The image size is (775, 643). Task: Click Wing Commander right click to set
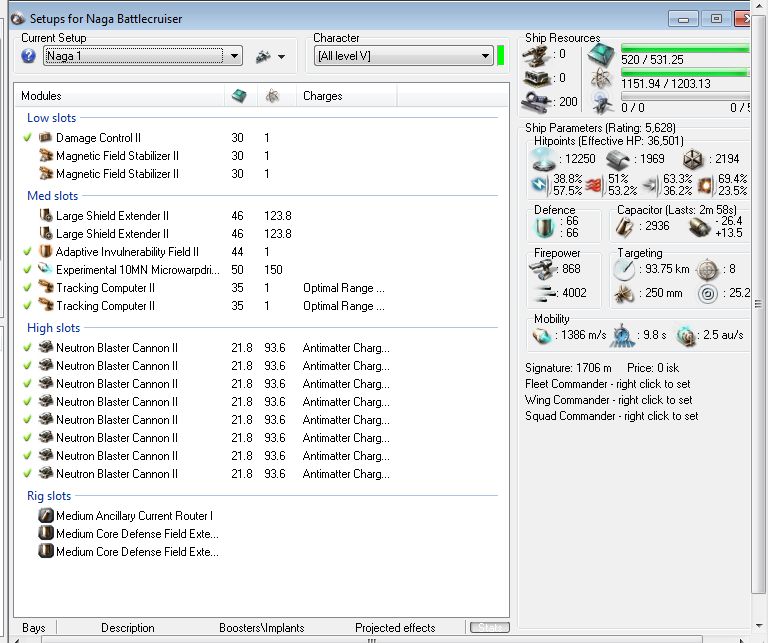click(608, 400)
